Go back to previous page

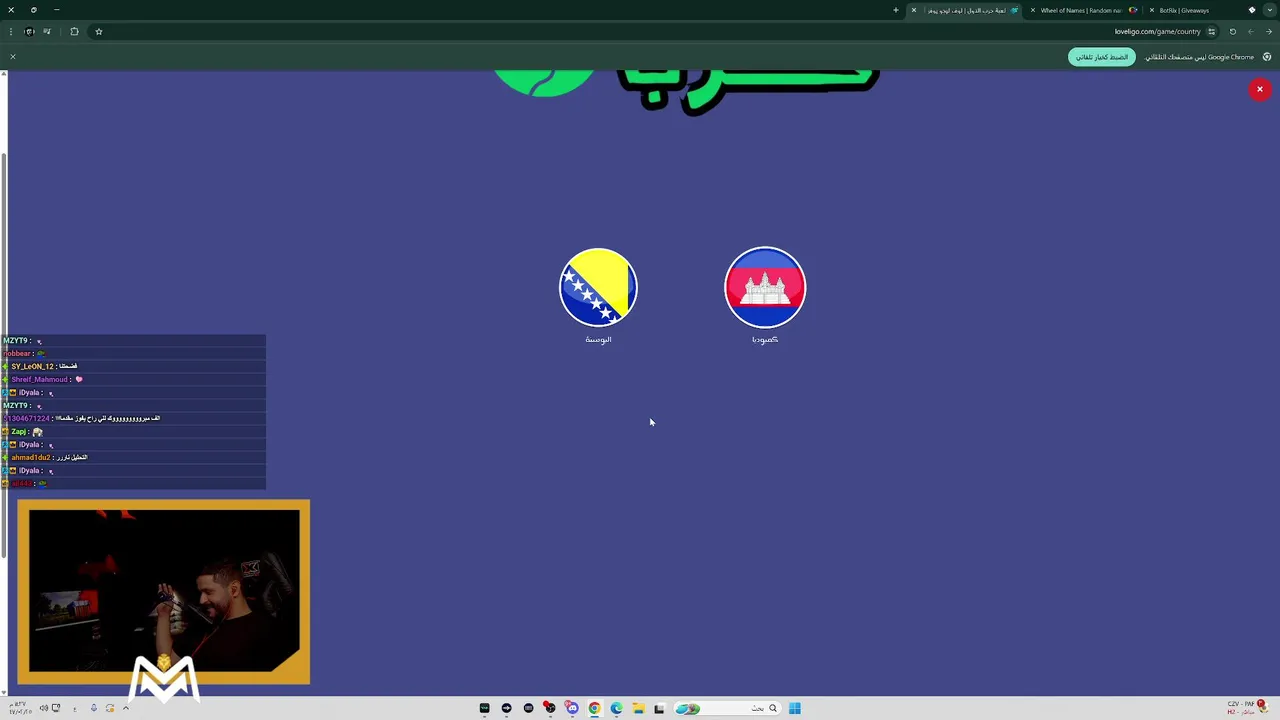(1269, 32)
